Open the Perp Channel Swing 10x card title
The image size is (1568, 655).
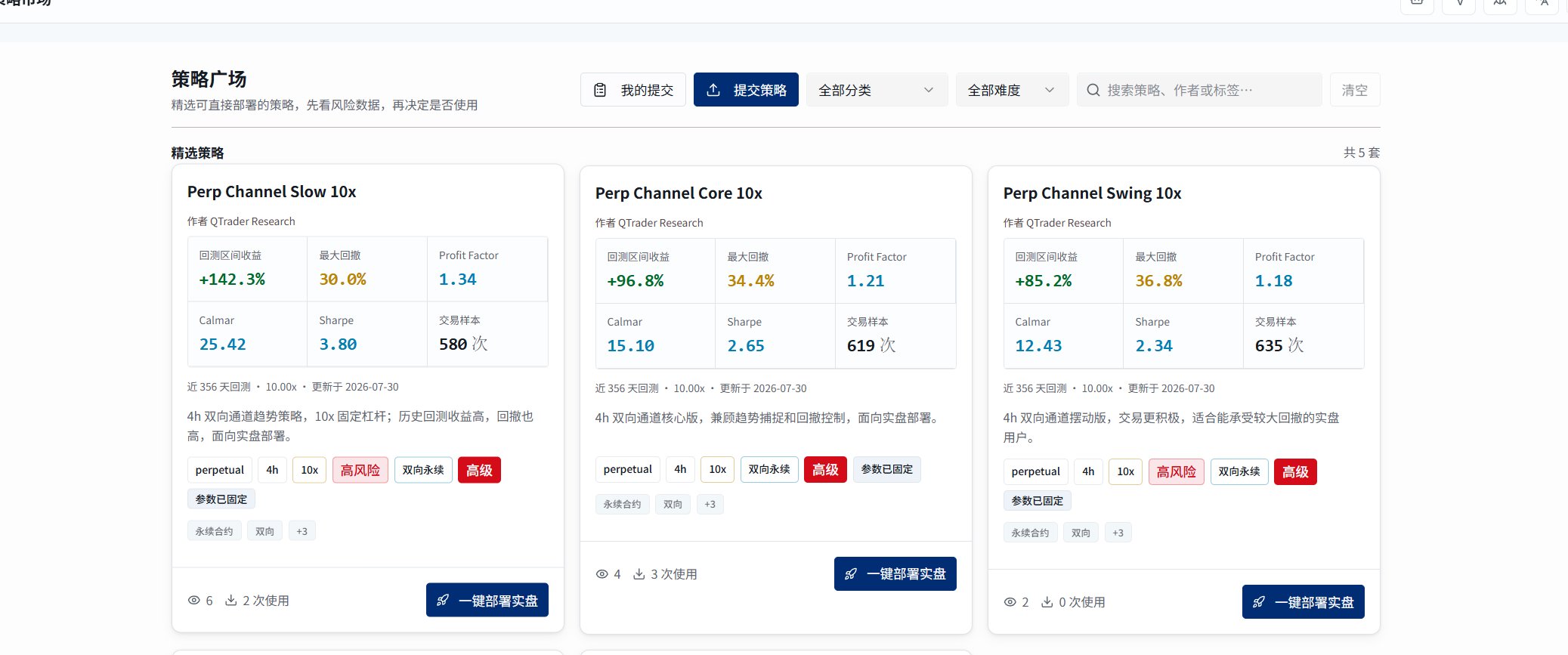pos(1093,193)
